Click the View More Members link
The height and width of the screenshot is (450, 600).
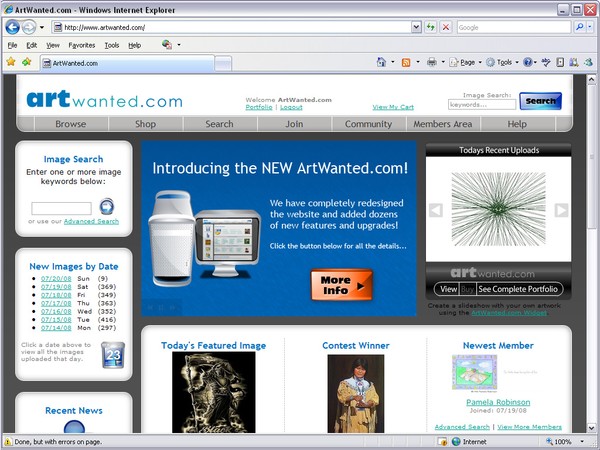530,427
